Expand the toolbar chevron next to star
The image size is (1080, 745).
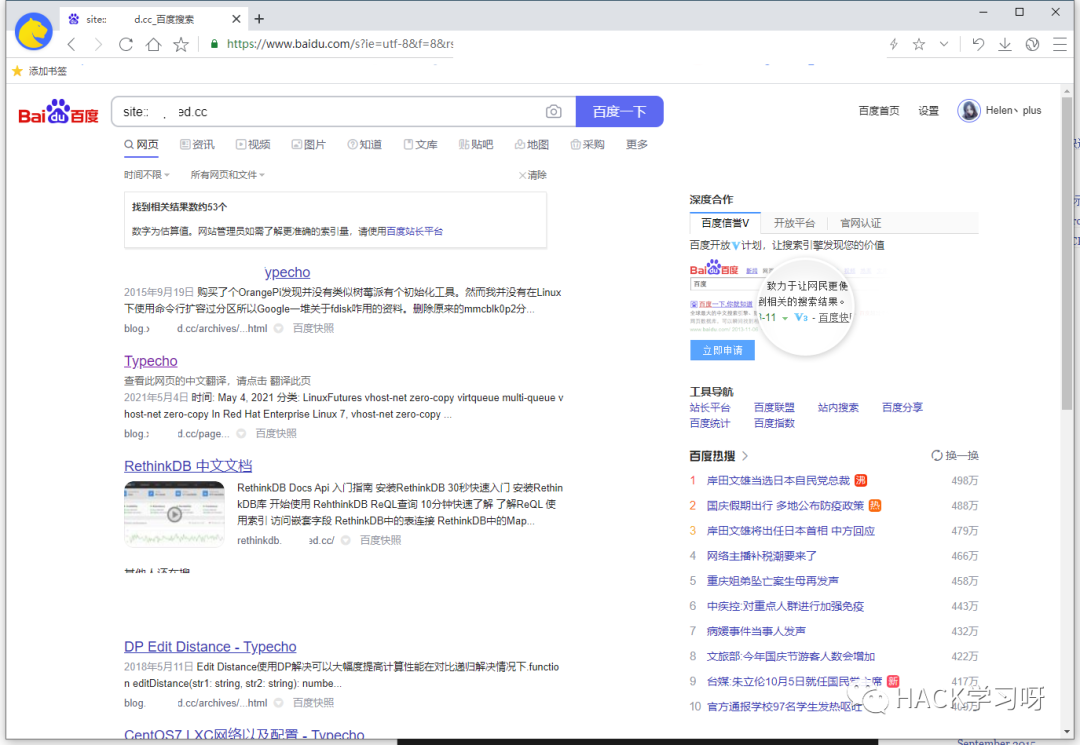pyautogui.click(x=944, y=45)
